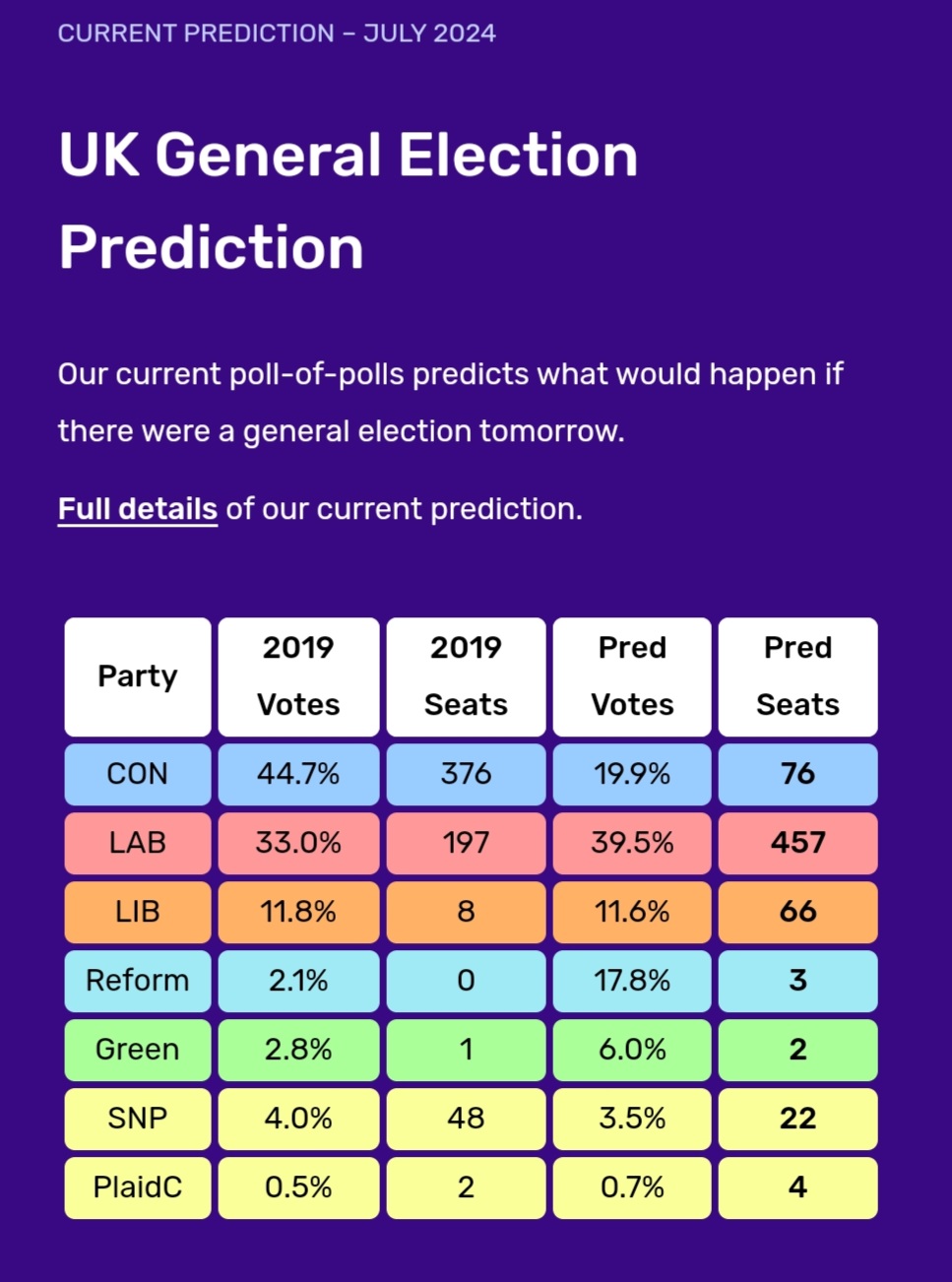Select the Pred Seats column header

[797, 676]
